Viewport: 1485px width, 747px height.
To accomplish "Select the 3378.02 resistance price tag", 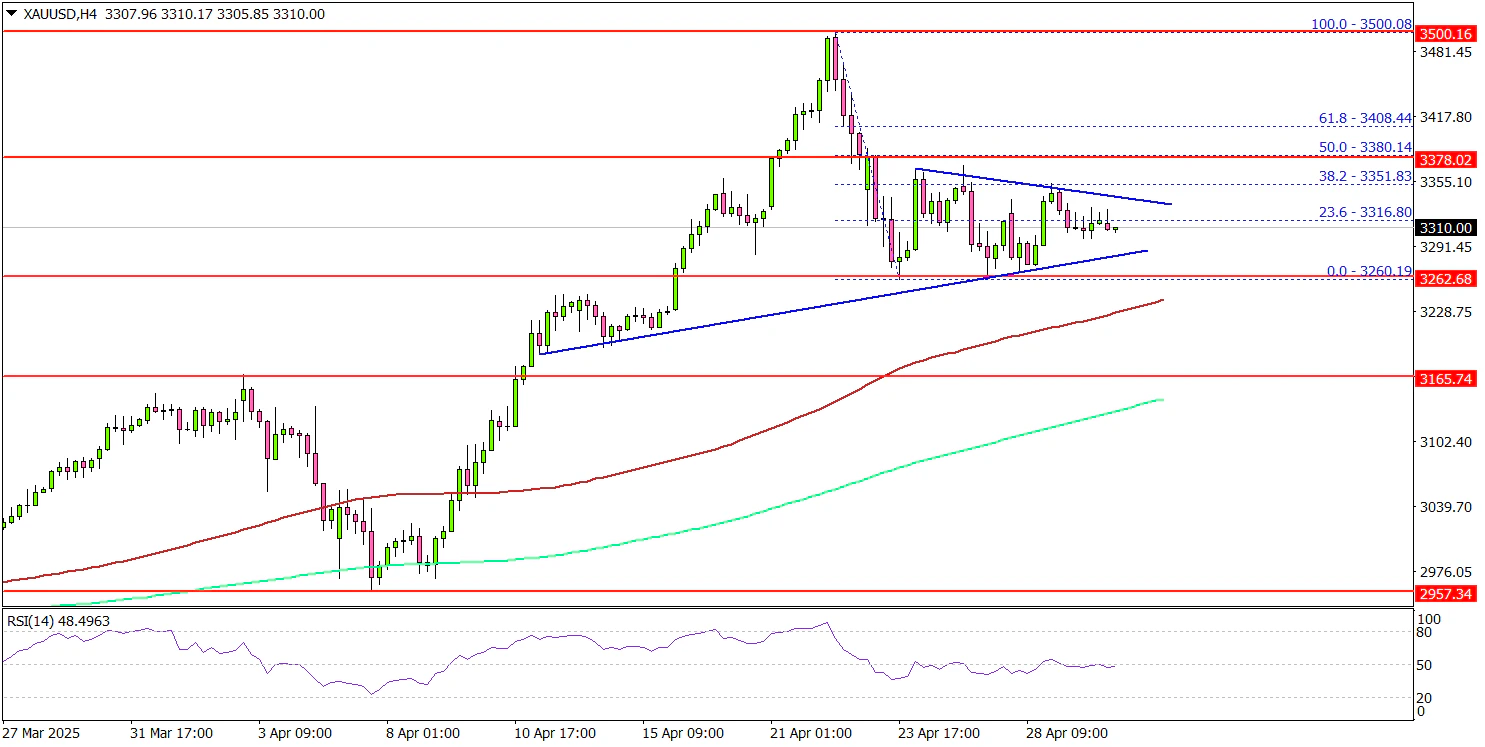I will 1446,159.
